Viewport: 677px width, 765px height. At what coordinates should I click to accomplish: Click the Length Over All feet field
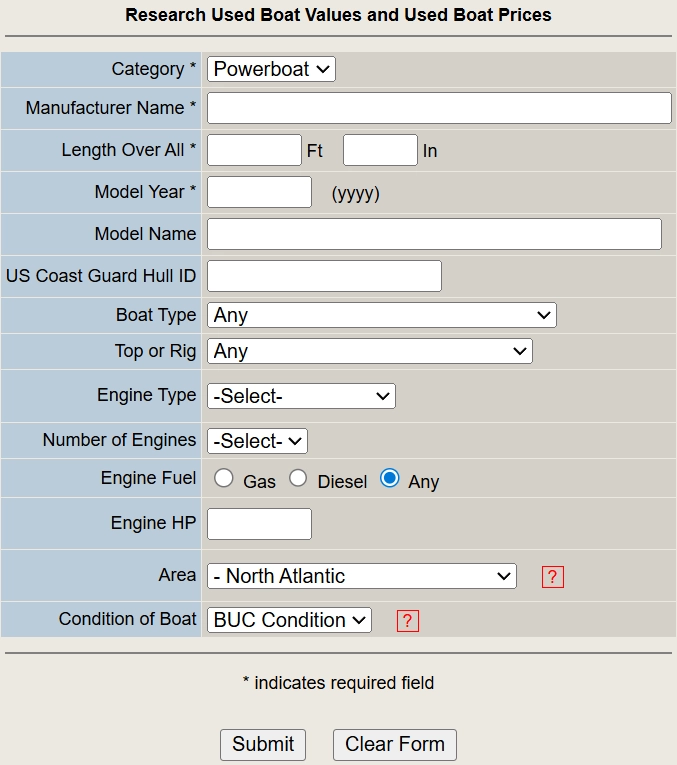point(254,150)
